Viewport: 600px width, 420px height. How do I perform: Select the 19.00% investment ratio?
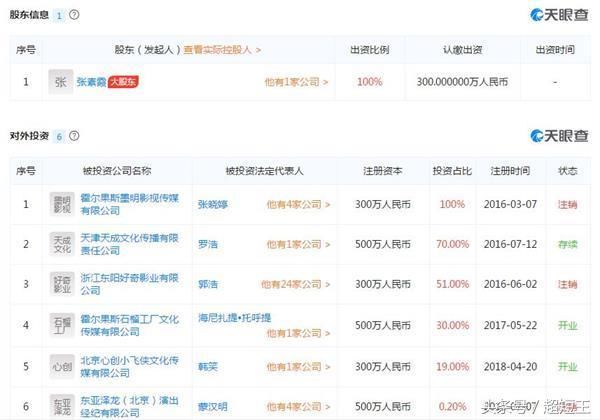452,366
